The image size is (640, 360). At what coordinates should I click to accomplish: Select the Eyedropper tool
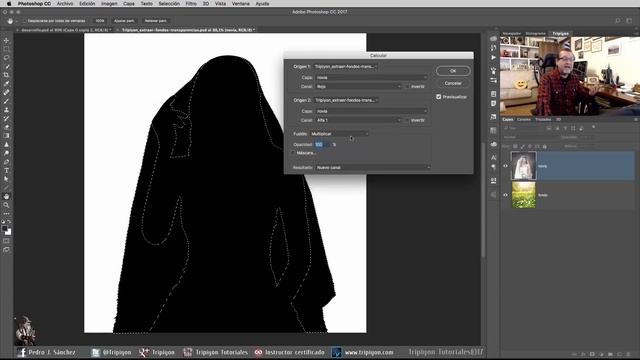coord(6,84)
